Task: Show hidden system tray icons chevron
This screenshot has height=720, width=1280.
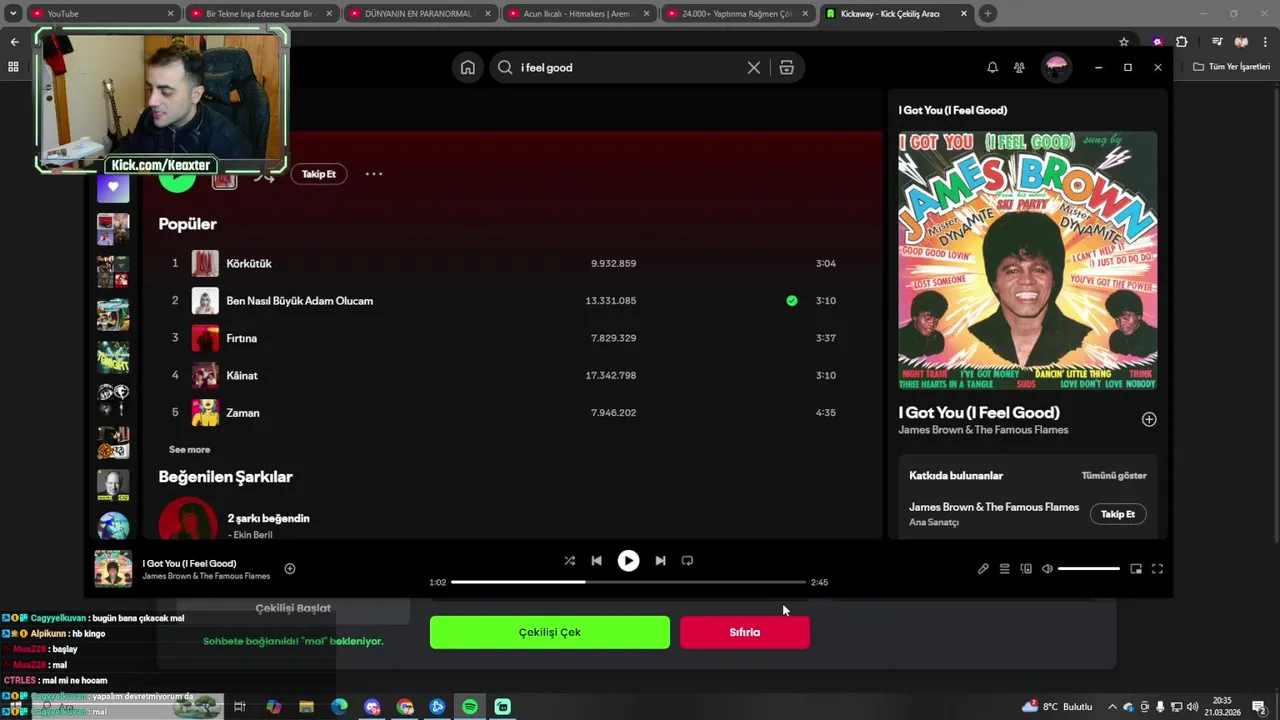Action: 1112,707
